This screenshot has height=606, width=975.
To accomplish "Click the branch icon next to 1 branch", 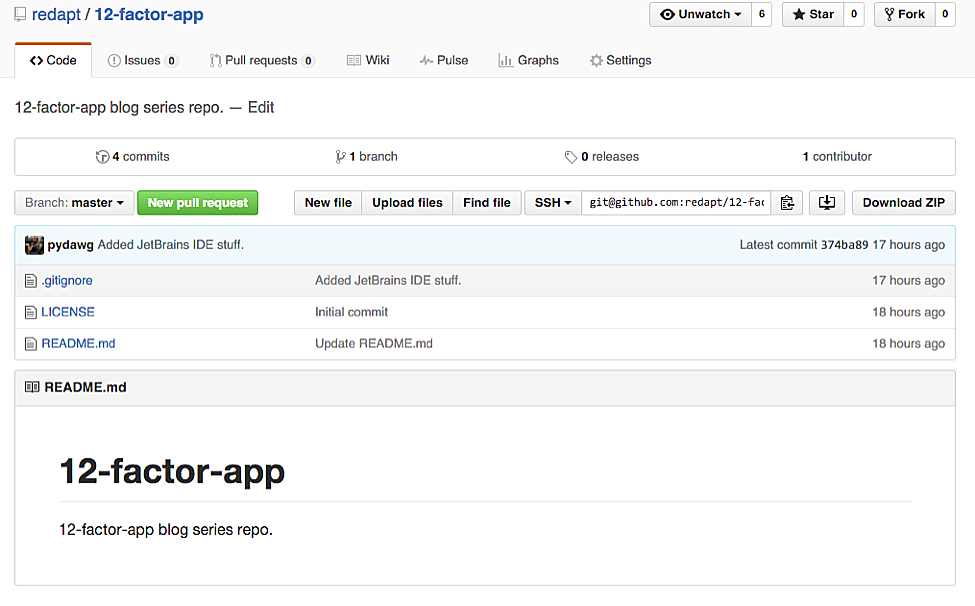I will point(340,157).
